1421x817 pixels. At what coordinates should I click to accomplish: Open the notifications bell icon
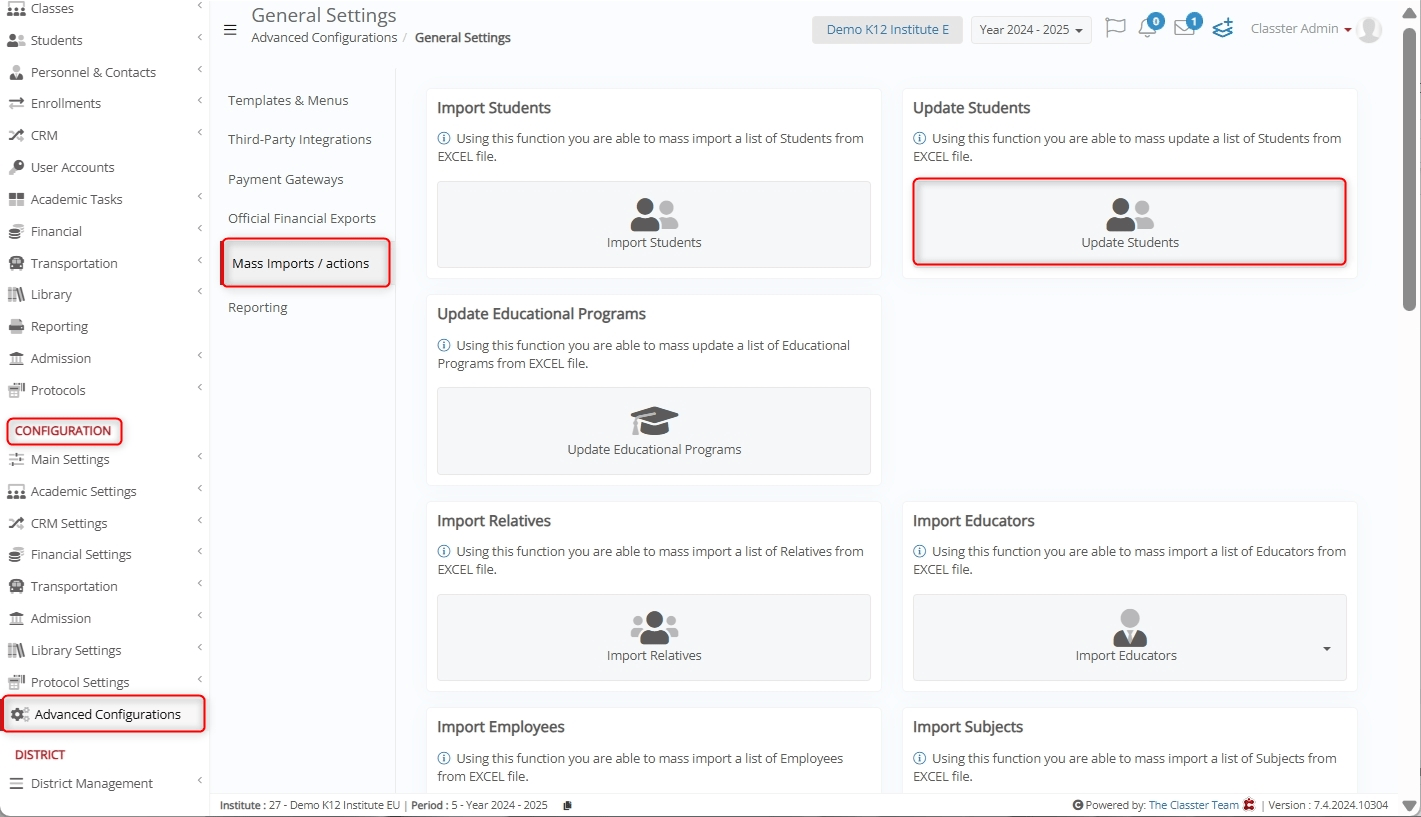(x=1147, y=29)
